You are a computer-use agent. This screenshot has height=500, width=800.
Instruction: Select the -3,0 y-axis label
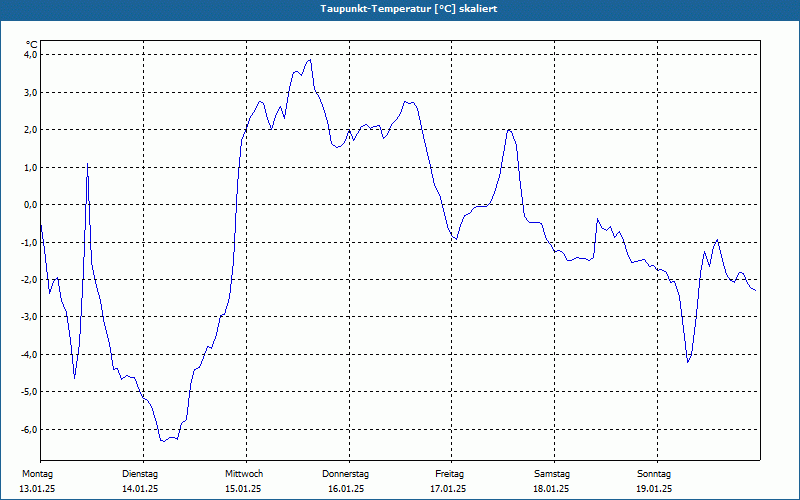(28, 317)
